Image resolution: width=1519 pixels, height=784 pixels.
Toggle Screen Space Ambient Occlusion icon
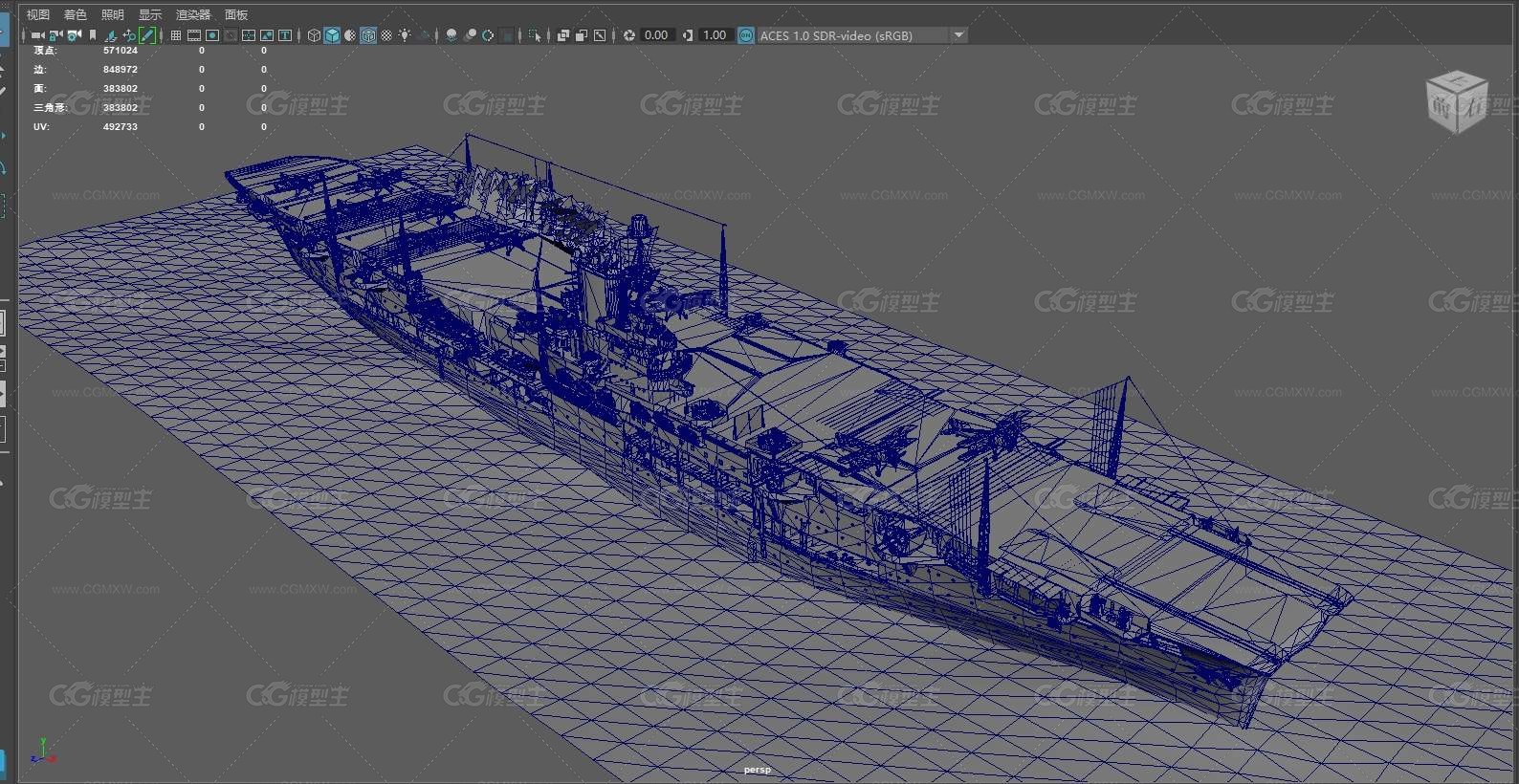[x=451, y=35]
